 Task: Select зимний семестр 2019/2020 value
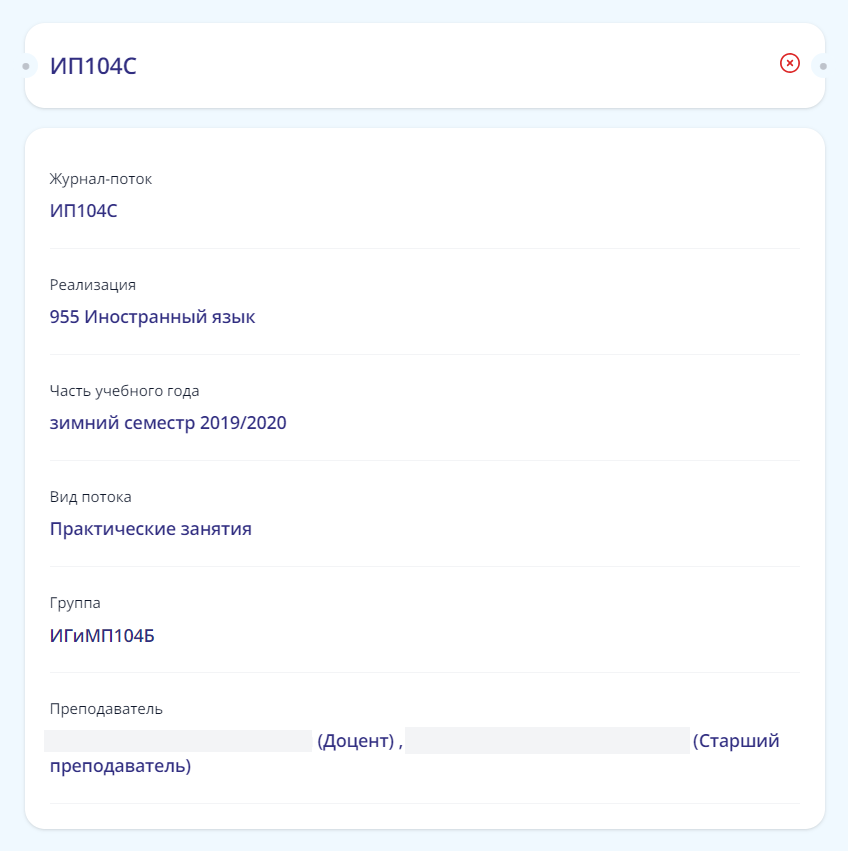tap(168, 423)
